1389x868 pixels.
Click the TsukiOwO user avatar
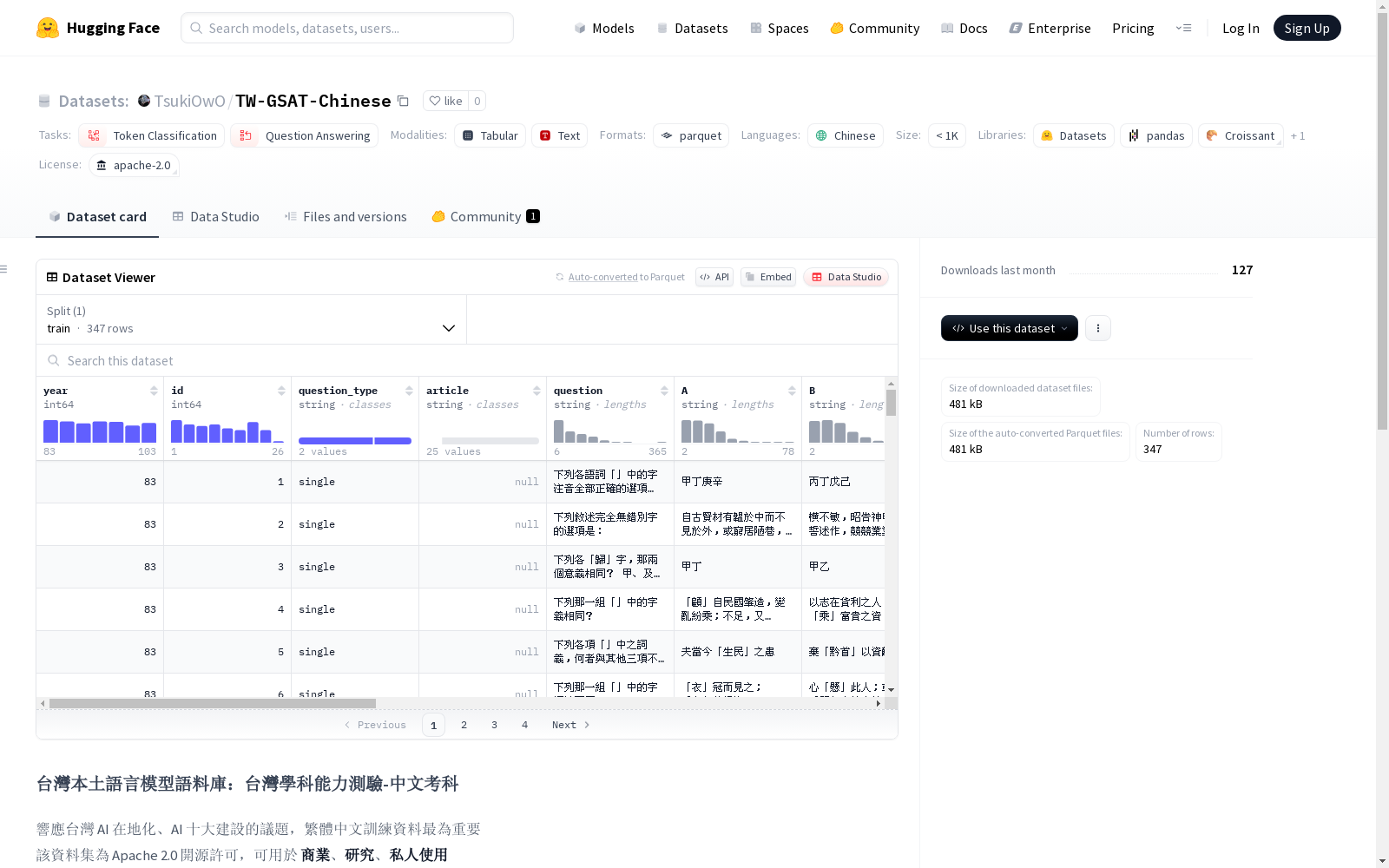144,101
